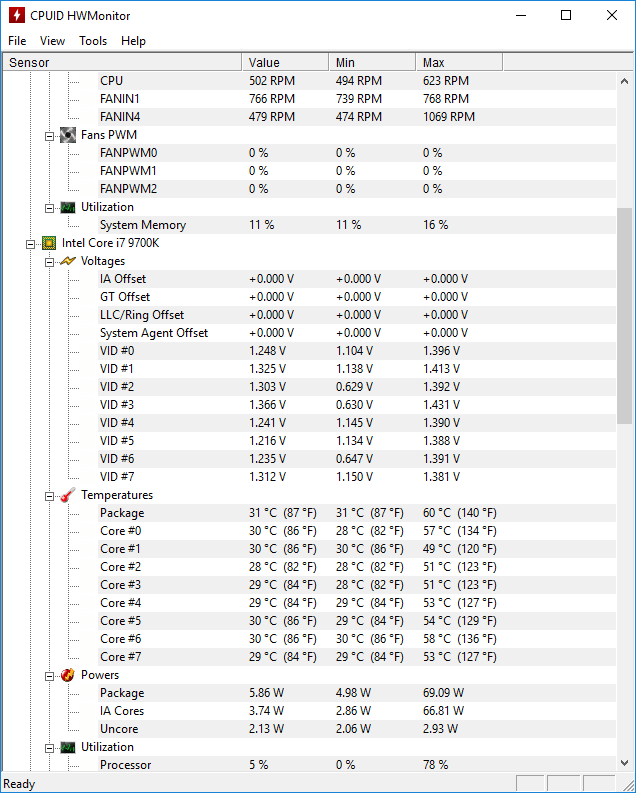Image resolution: width=636 pixels, height=793 pixels.
Task: Collapse the Powers section
Action: click(x=50, y=676)
